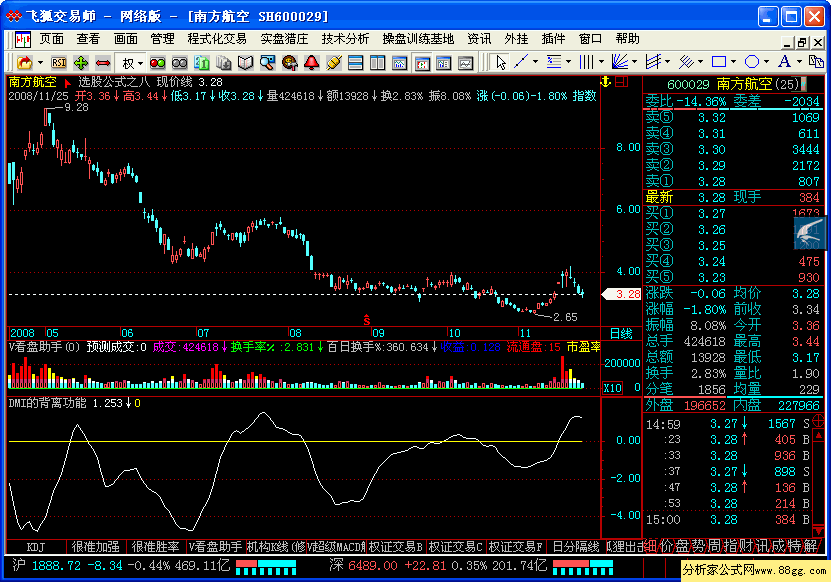831x582 pixels.
Task: Click the 深 index value 6489.00
Action: point(373,566)
